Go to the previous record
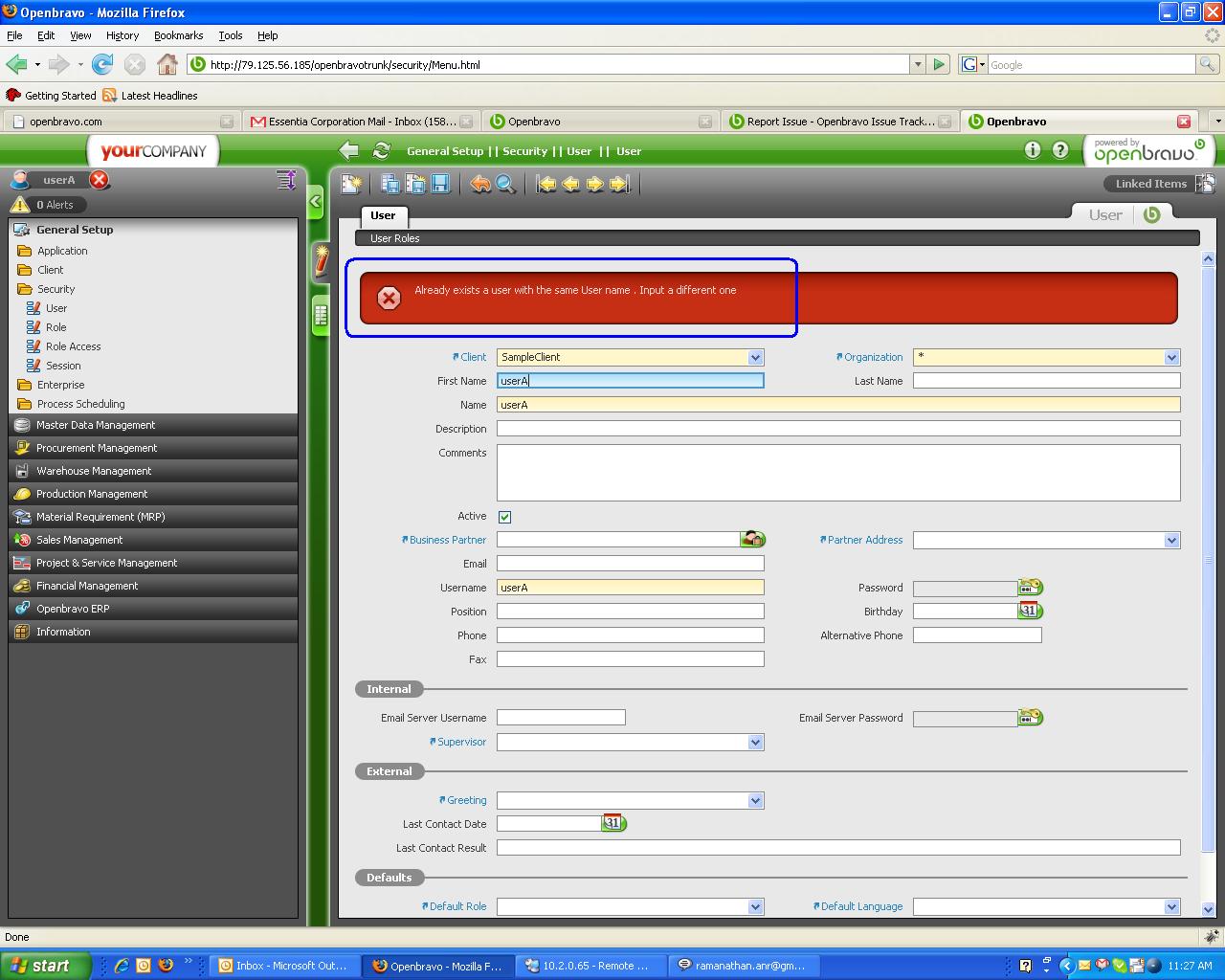The width and height of the screenshot is (1225, 980). pos(570,184)
